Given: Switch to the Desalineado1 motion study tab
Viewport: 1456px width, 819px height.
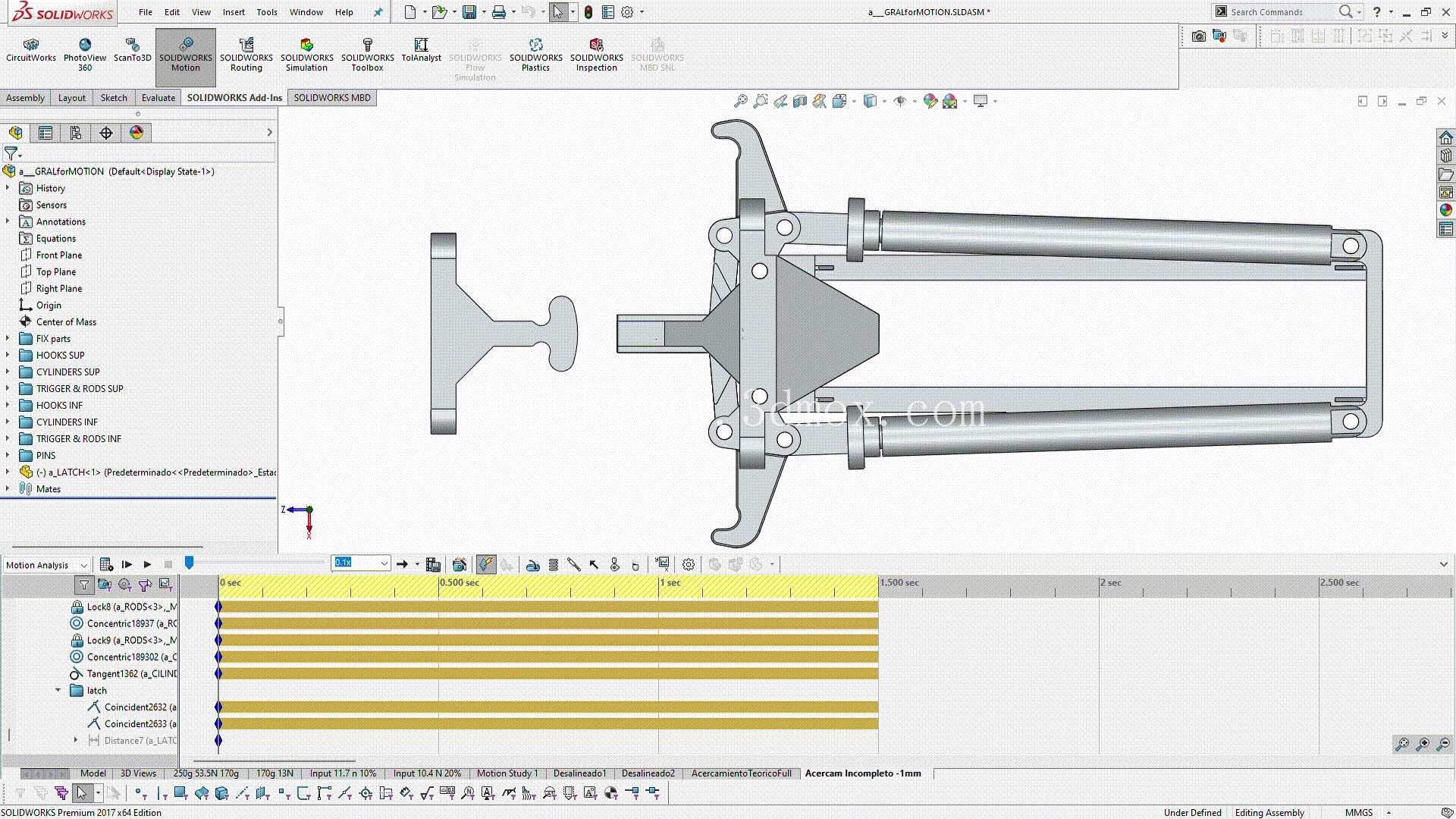Looking at the screenshot, I should point(579,773).
